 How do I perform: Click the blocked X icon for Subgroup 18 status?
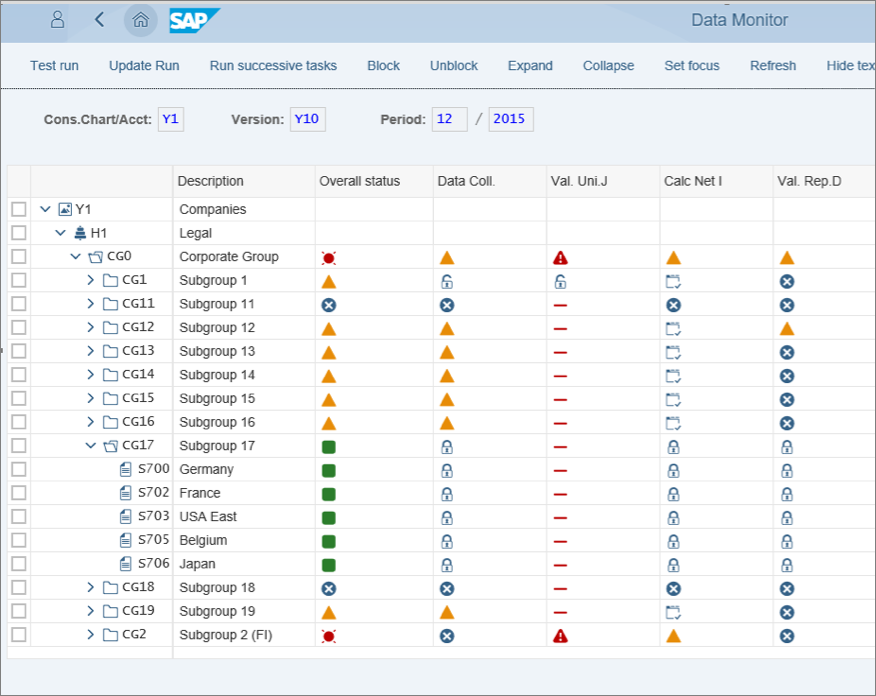328,588
